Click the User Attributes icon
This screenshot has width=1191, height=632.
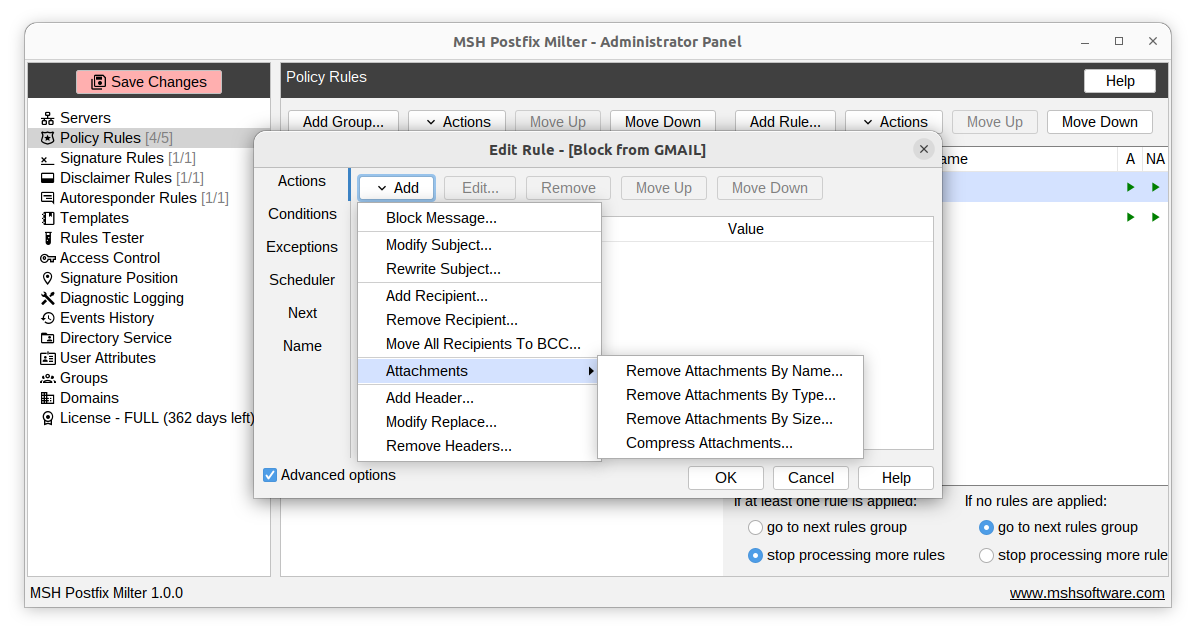point(47,358)
